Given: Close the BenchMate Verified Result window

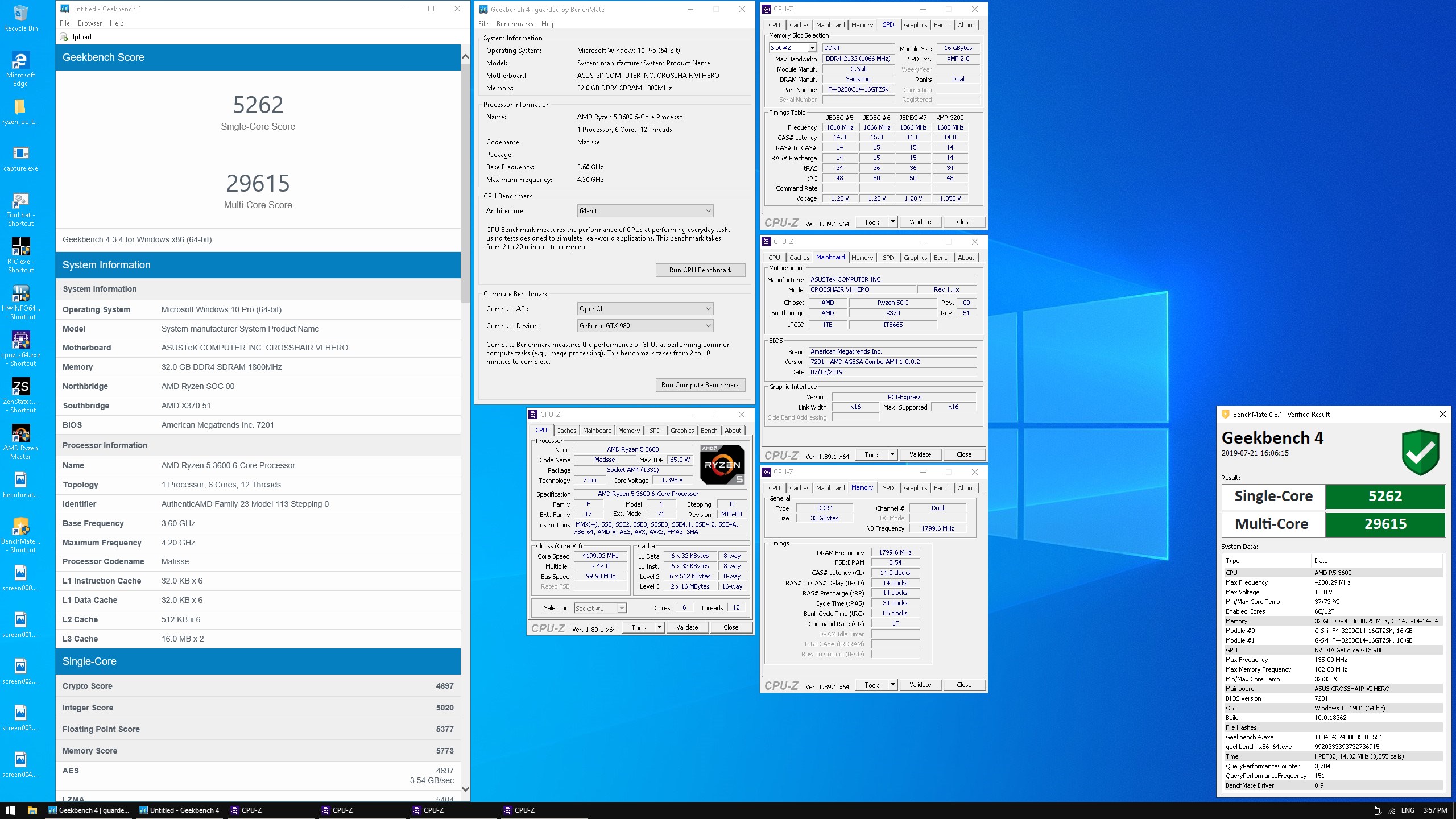Looking at the screenshot, I should tap(1442, 415).
